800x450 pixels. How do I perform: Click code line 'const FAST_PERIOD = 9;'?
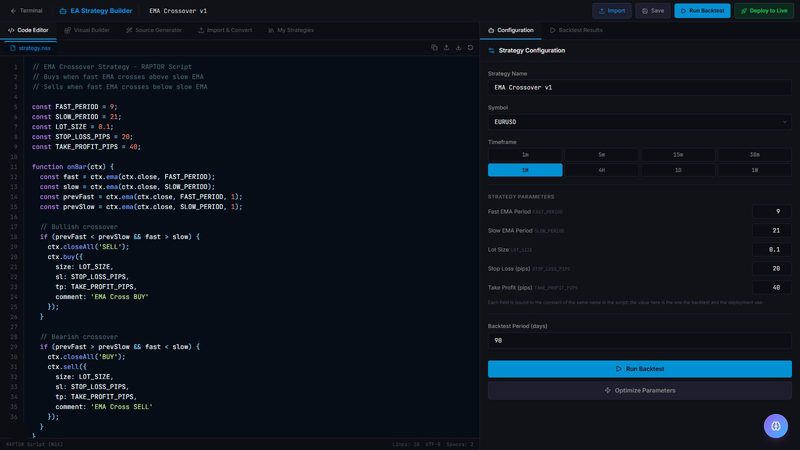pos(74,107)
